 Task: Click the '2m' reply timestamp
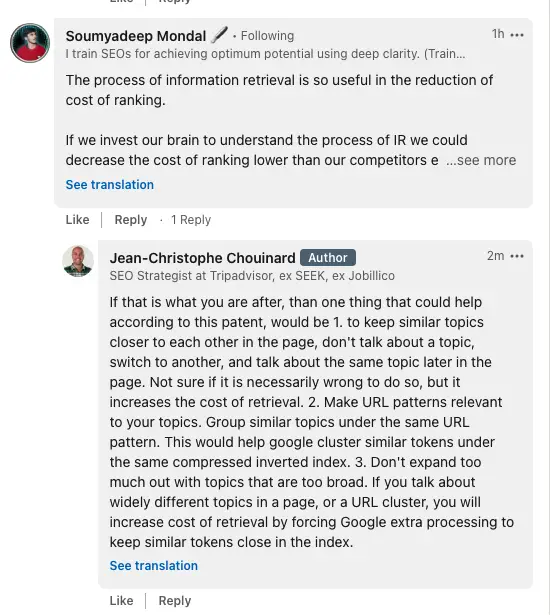tap(495, 256)
